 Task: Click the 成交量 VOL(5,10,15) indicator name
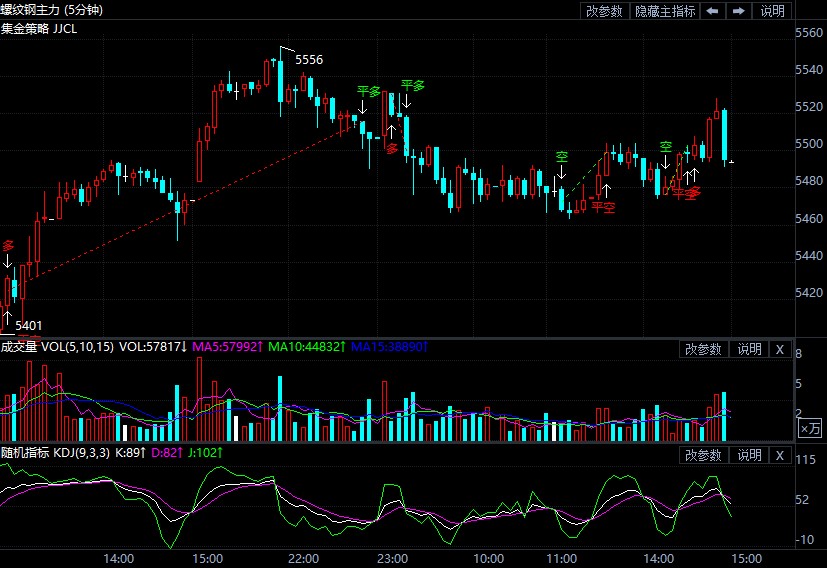(57, 348)
